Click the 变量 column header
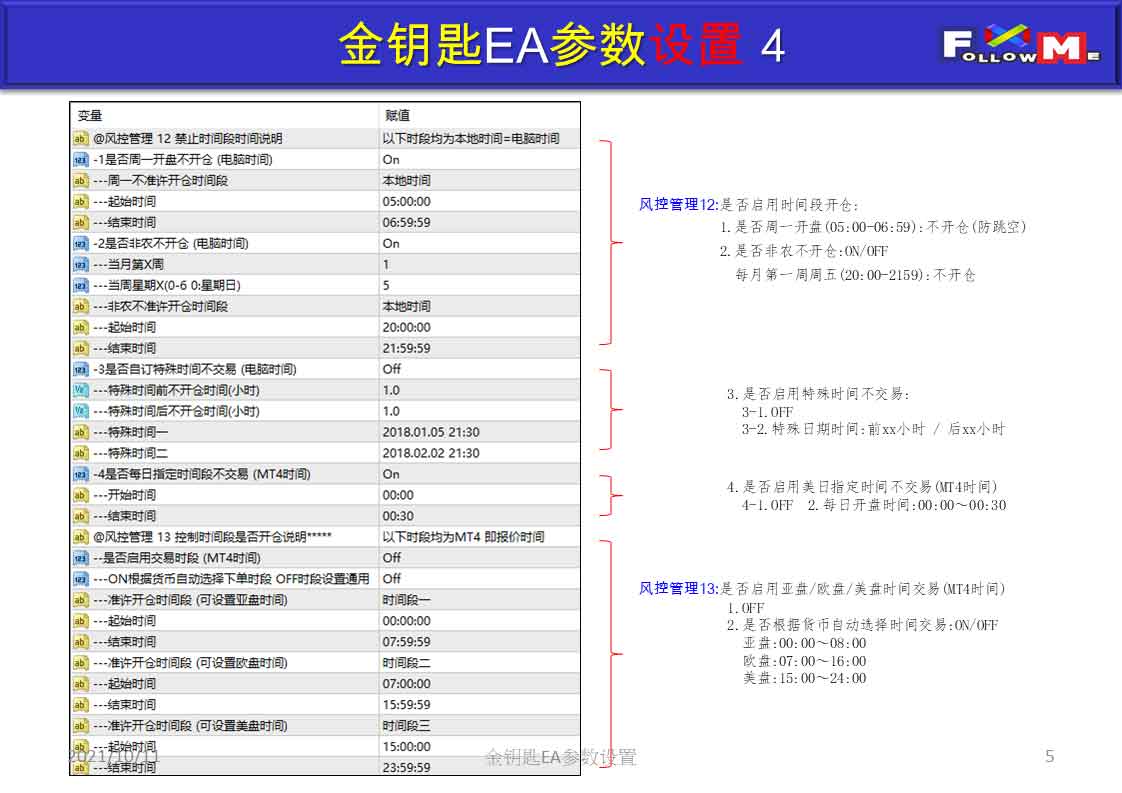Screen dimensions: 1122x793 tap(90, 115)
